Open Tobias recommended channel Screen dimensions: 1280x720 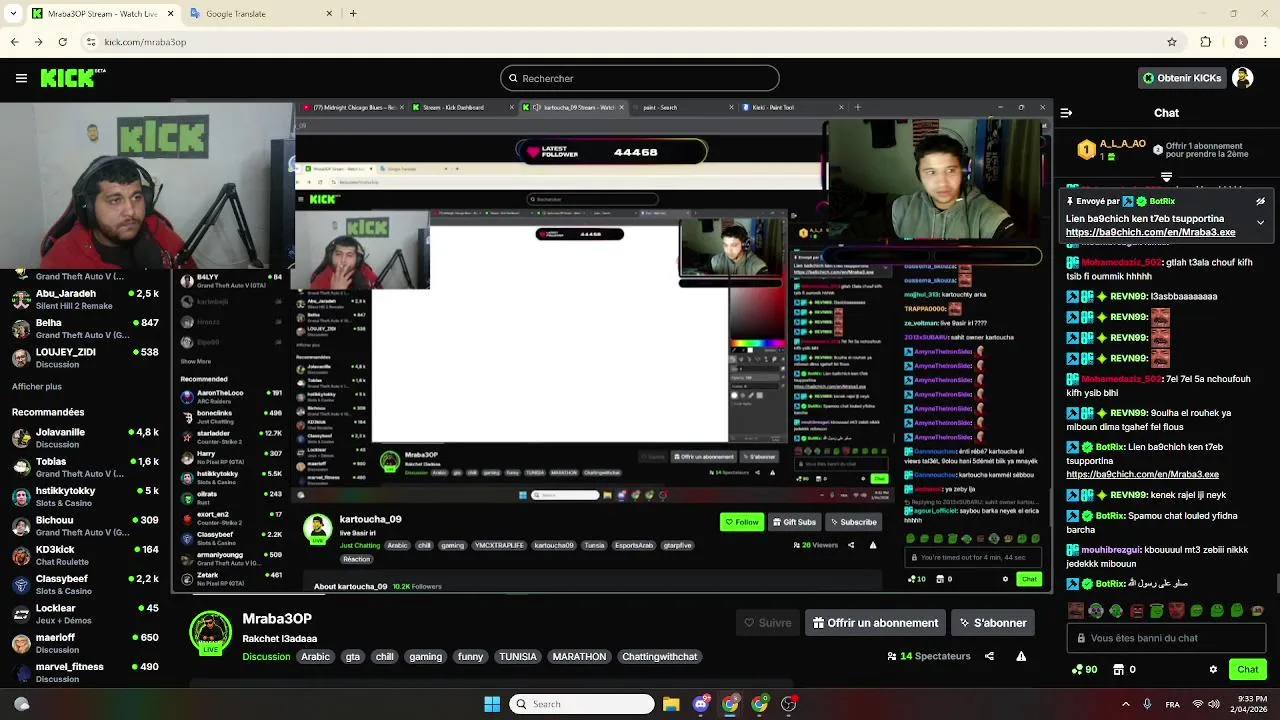84,467
